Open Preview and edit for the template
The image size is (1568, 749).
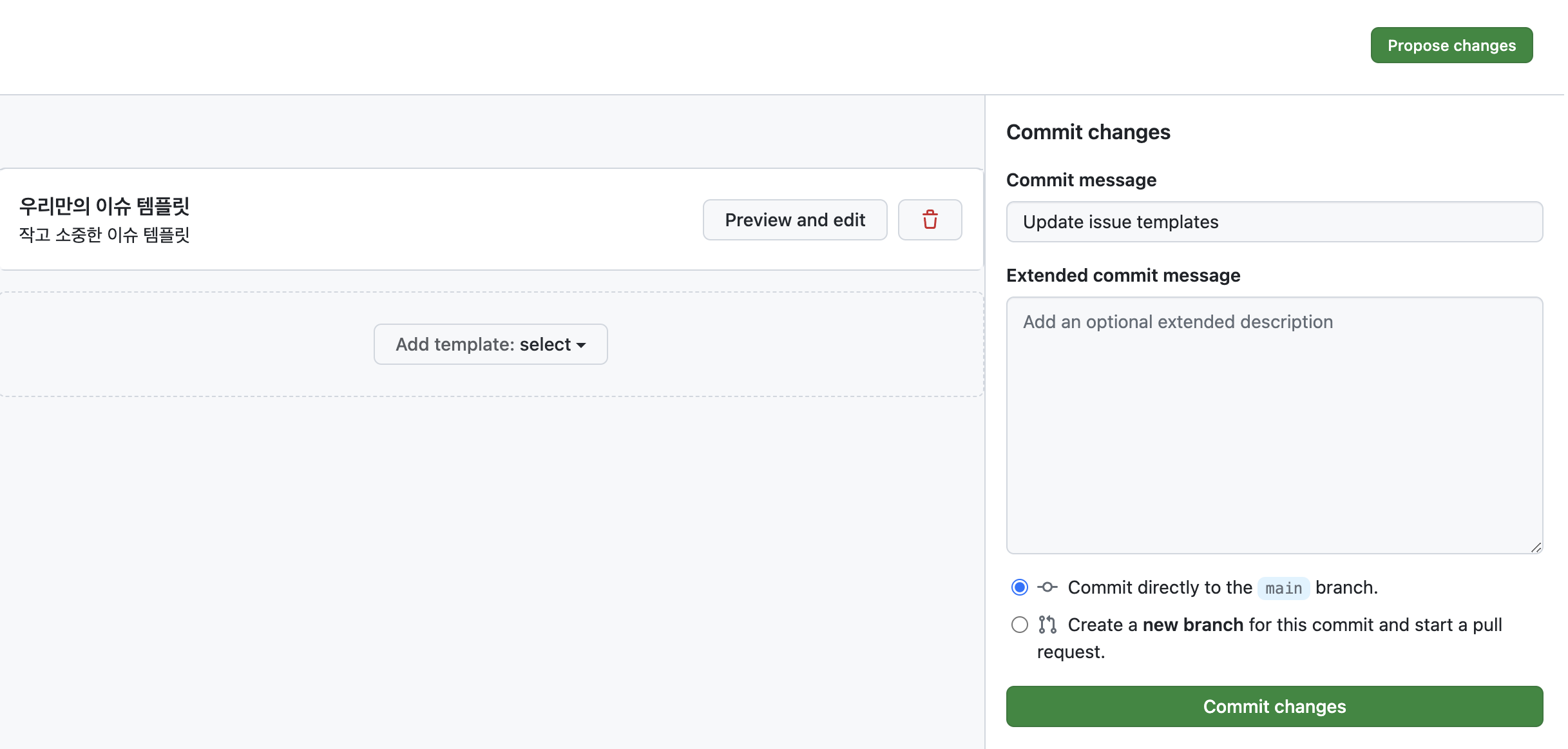coord(795,220)
